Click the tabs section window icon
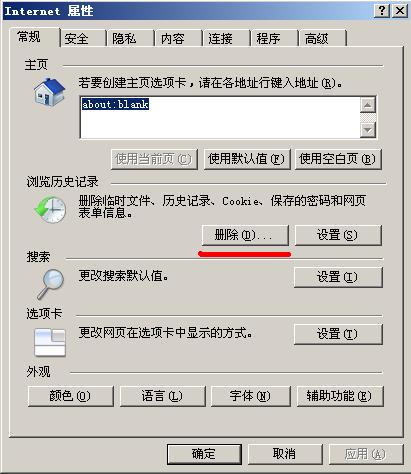 point(50,342)
